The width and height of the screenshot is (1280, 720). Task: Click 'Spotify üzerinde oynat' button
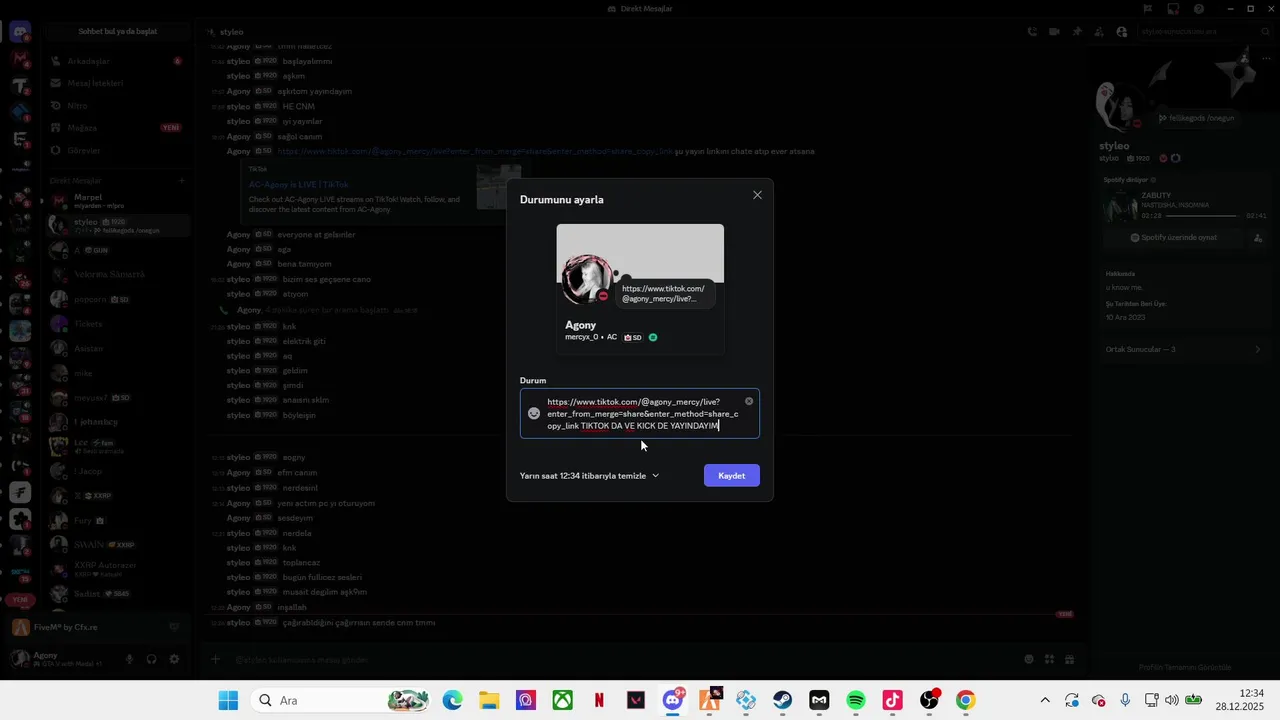1173,238
